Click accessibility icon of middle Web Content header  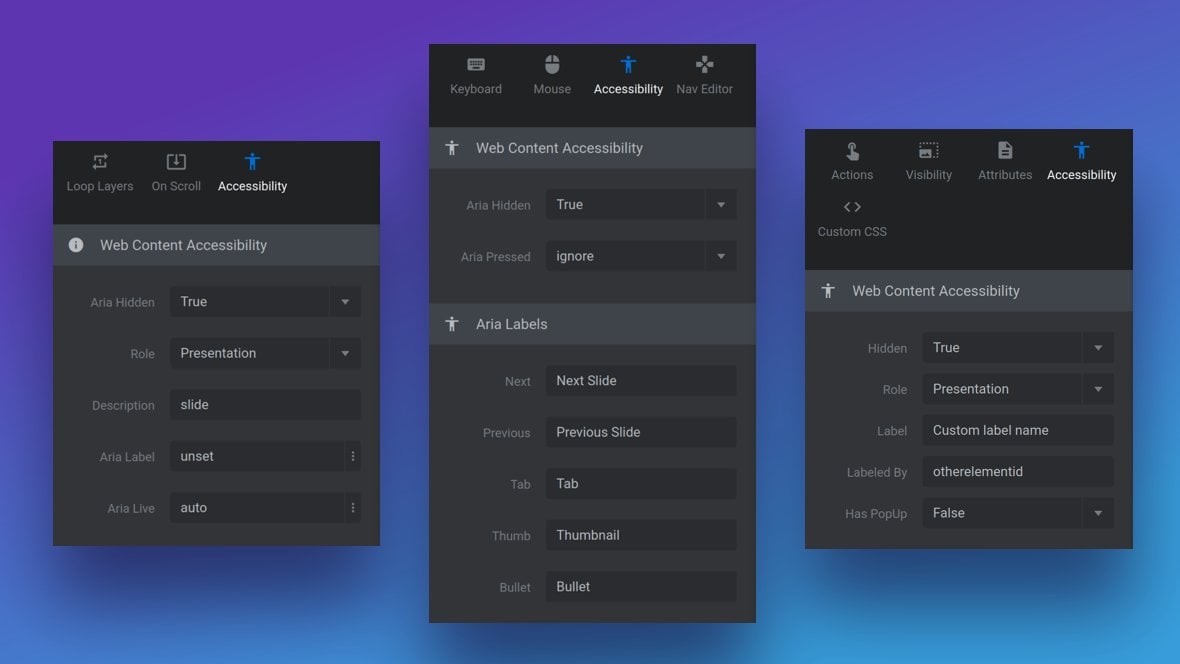pyautogui.click(x=452, y=148)
